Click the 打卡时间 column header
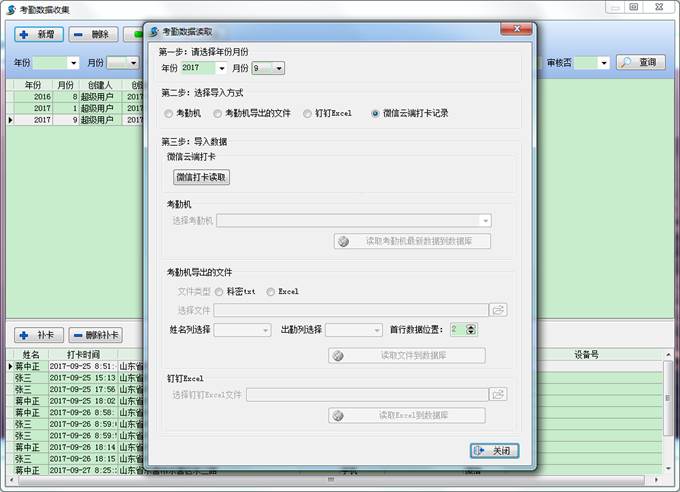680x492 pixels. point(82,354)
